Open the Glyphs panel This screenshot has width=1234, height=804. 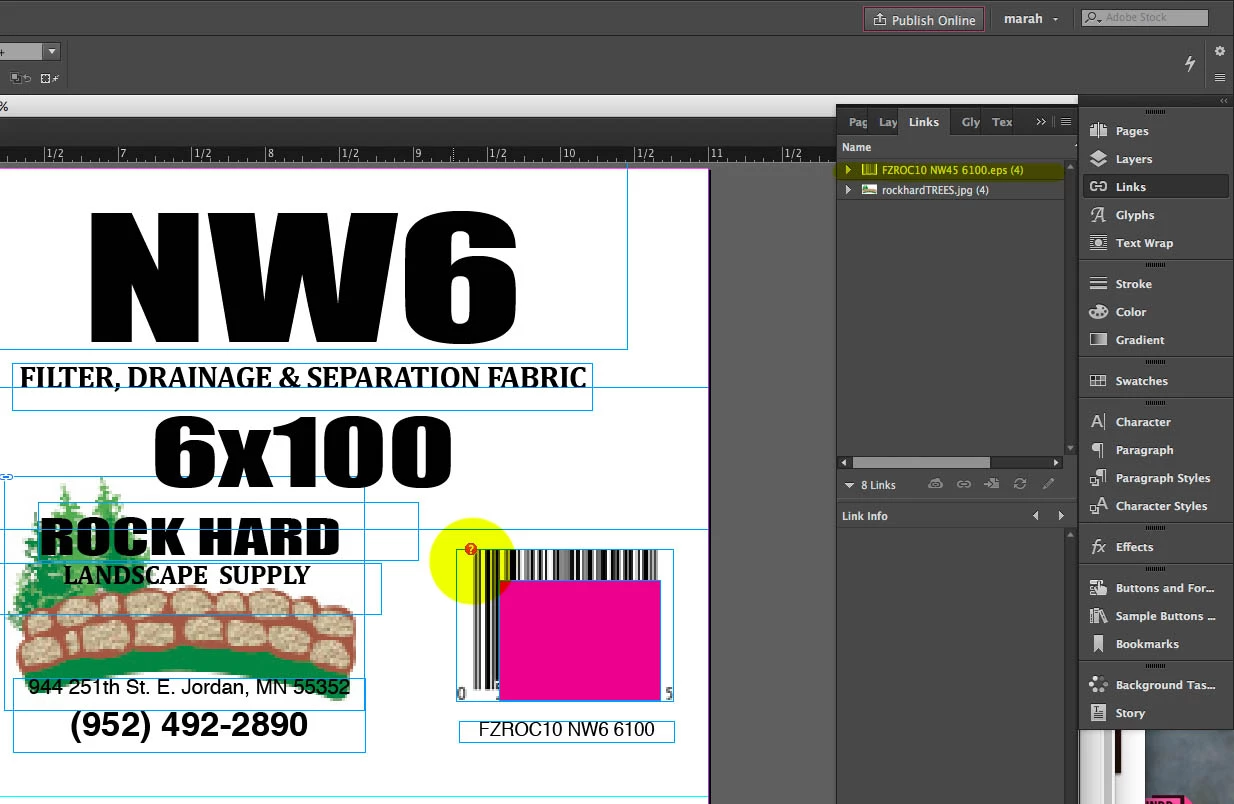click(1155, 215)
